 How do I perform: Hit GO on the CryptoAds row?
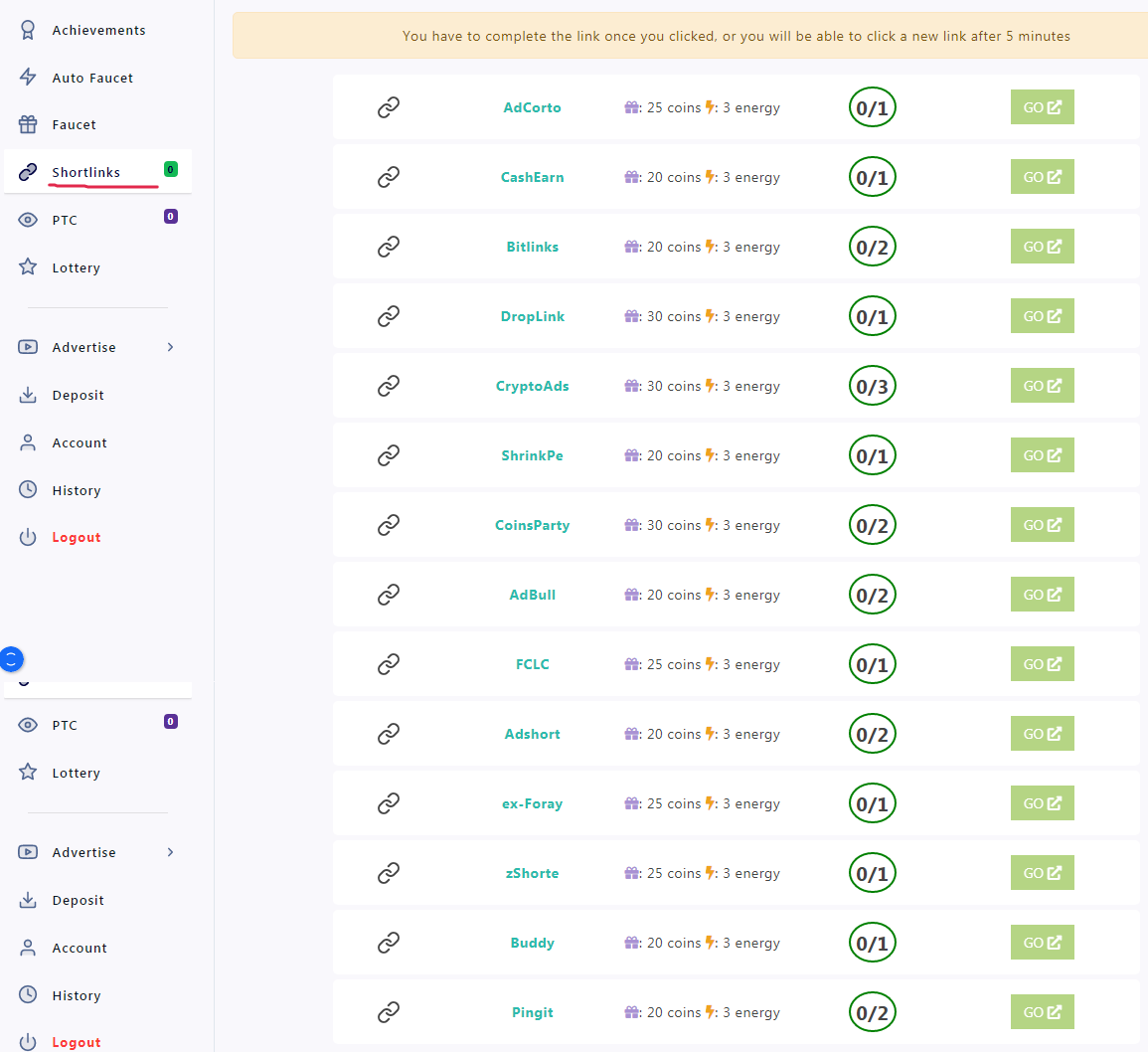click(x=1042, y=386)
